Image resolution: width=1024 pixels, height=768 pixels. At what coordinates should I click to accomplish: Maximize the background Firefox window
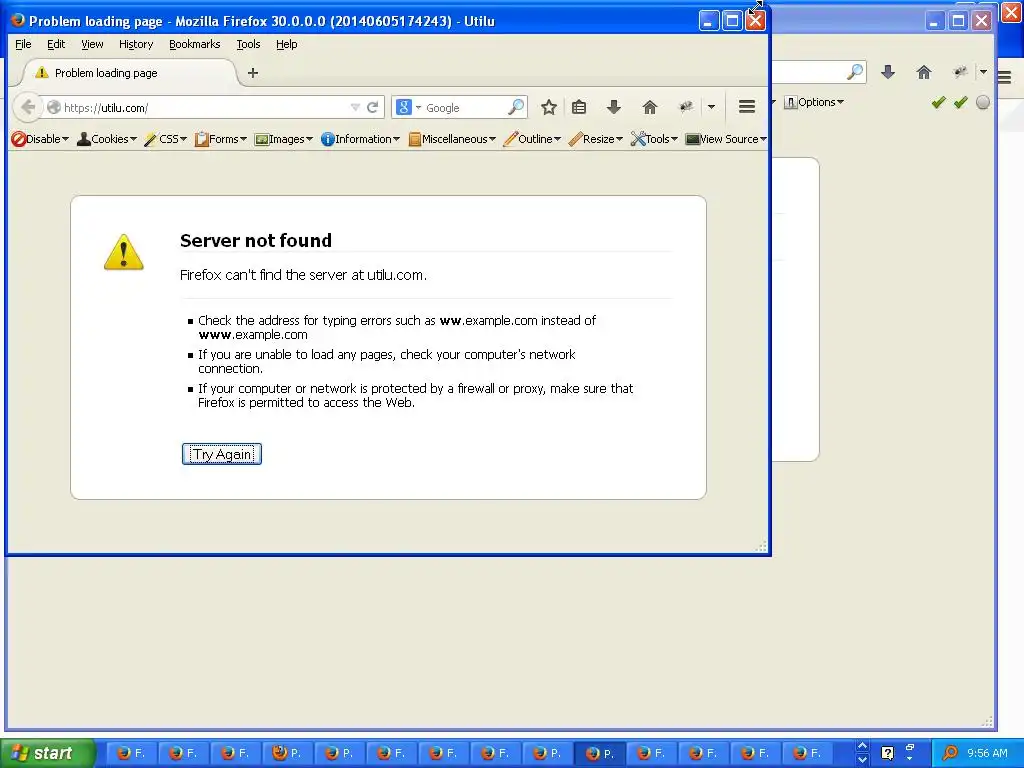[958, 21]
